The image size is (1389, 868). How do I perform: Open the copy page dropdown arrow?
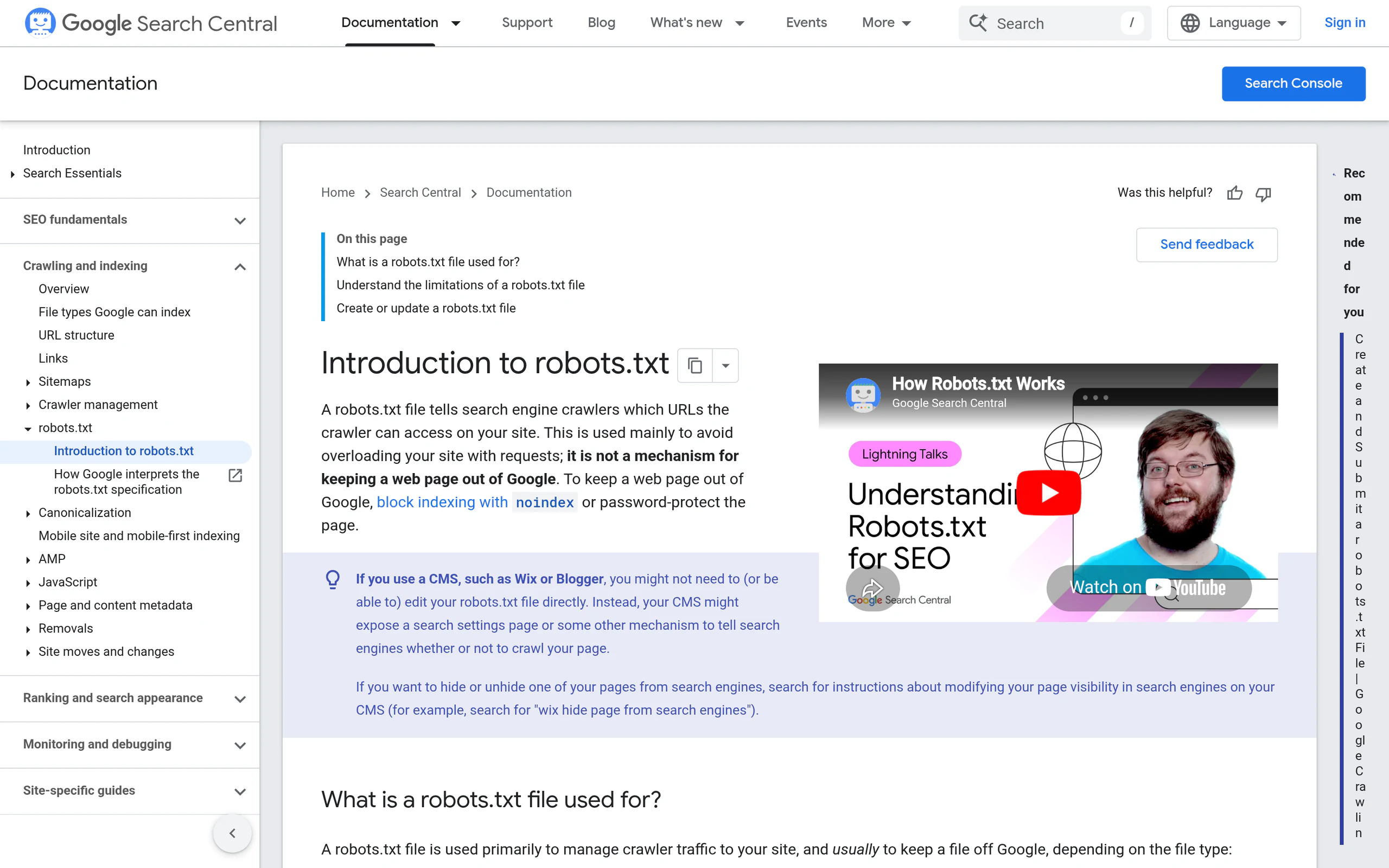(x=725, y=365)
